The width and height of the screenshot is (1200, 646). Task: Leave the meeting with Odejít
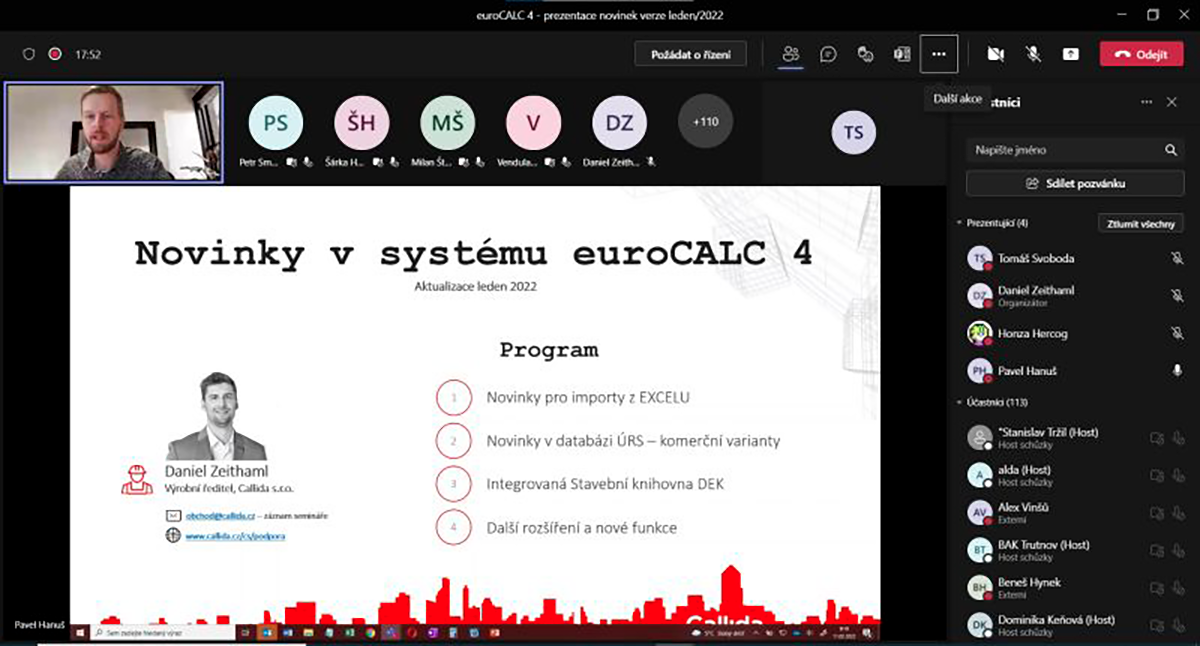[1141, 54]
